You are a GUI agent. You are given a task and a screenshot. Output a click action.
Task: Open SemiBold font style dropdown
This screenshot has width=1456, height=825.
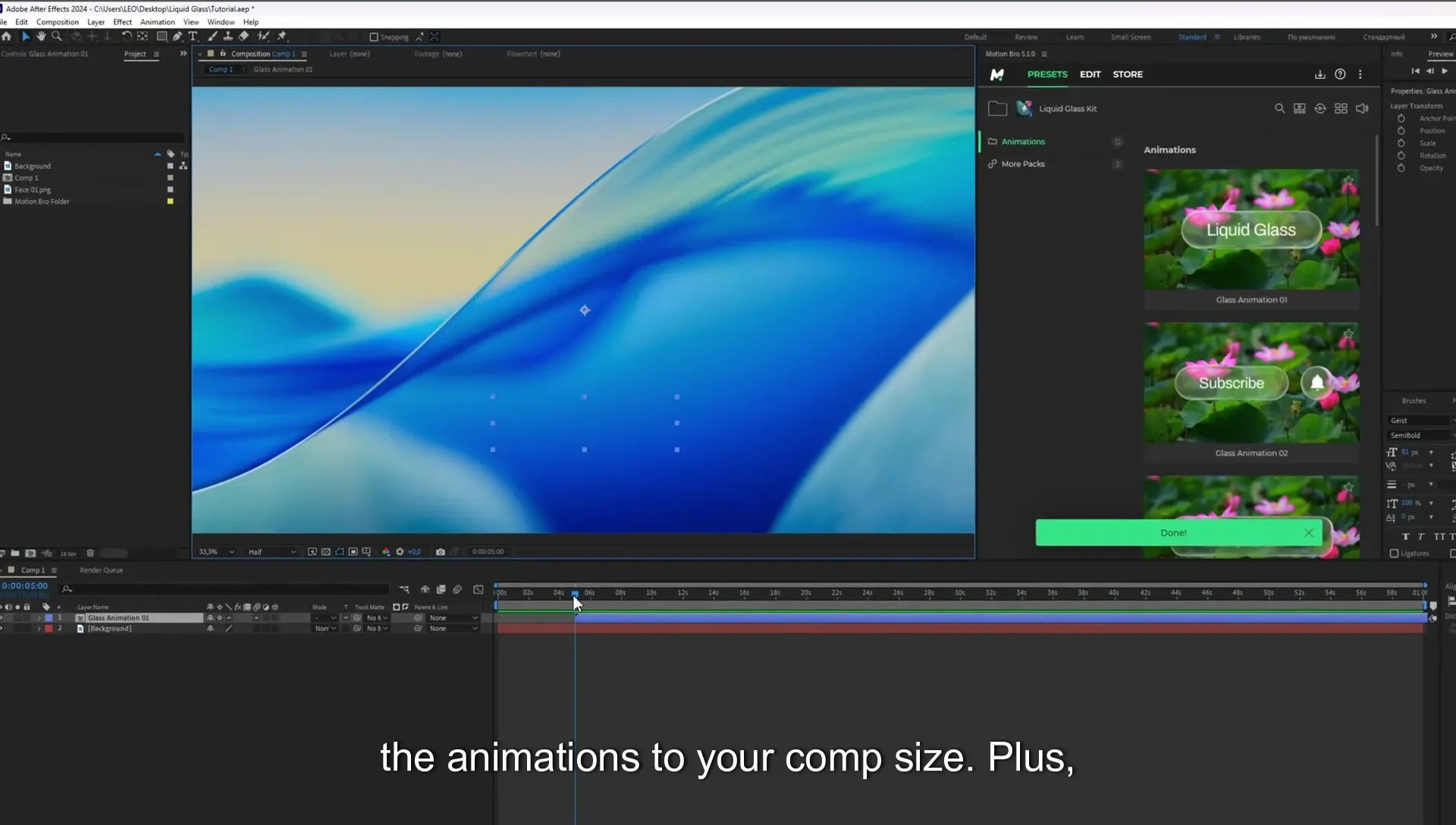click(x=1420, y=435)
